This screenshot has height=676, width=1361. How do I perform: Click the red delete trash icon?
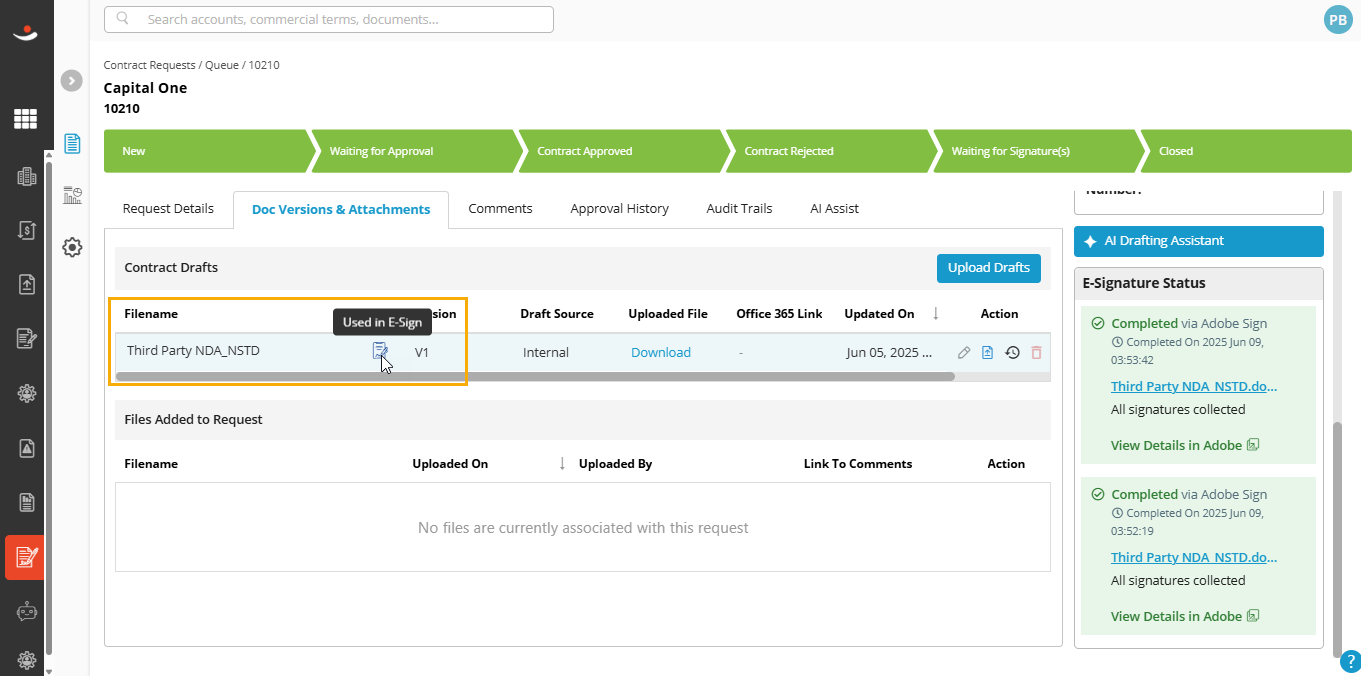1036,352
